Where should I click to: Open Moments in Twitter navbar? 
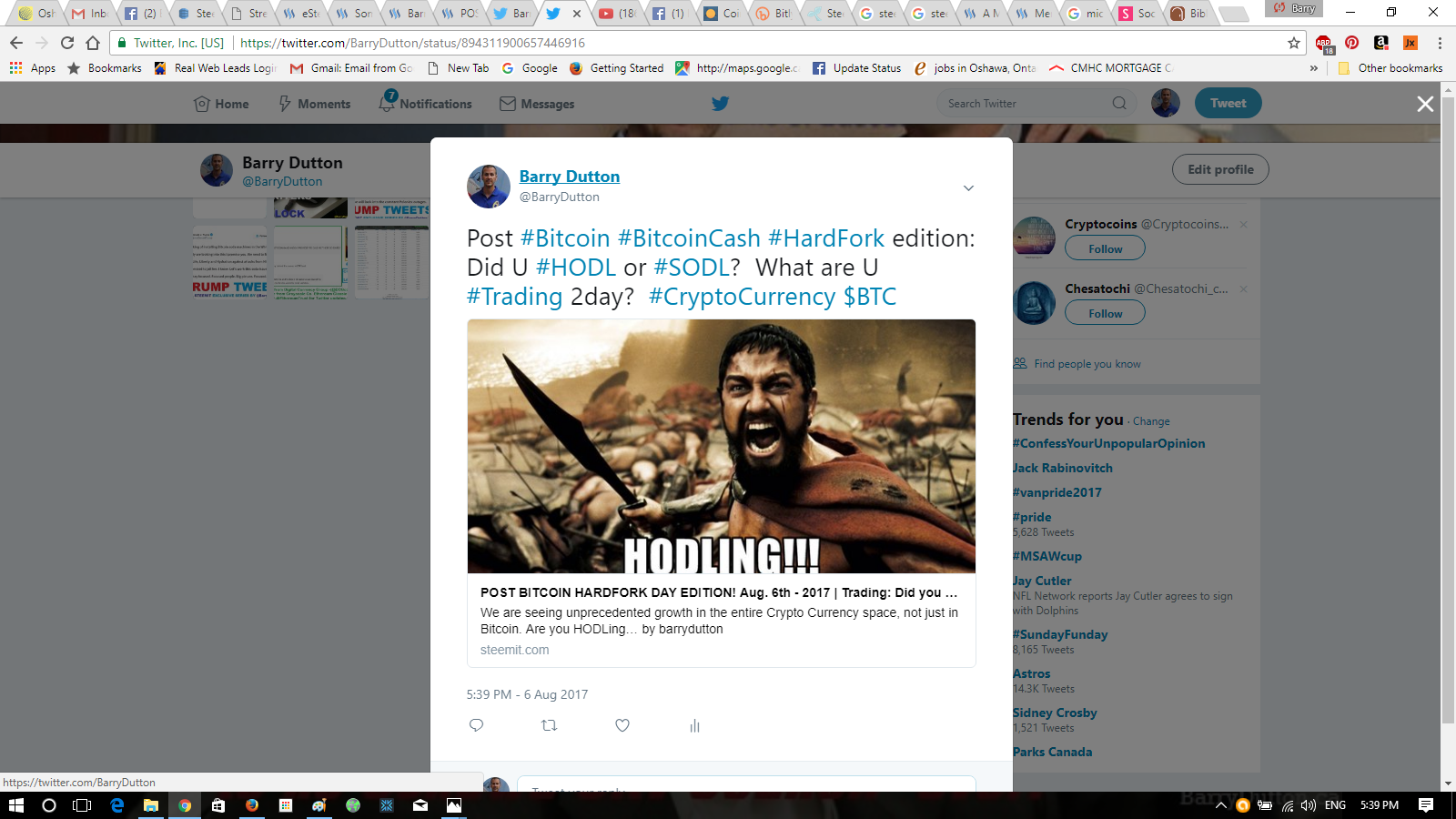tap(314, 104)
